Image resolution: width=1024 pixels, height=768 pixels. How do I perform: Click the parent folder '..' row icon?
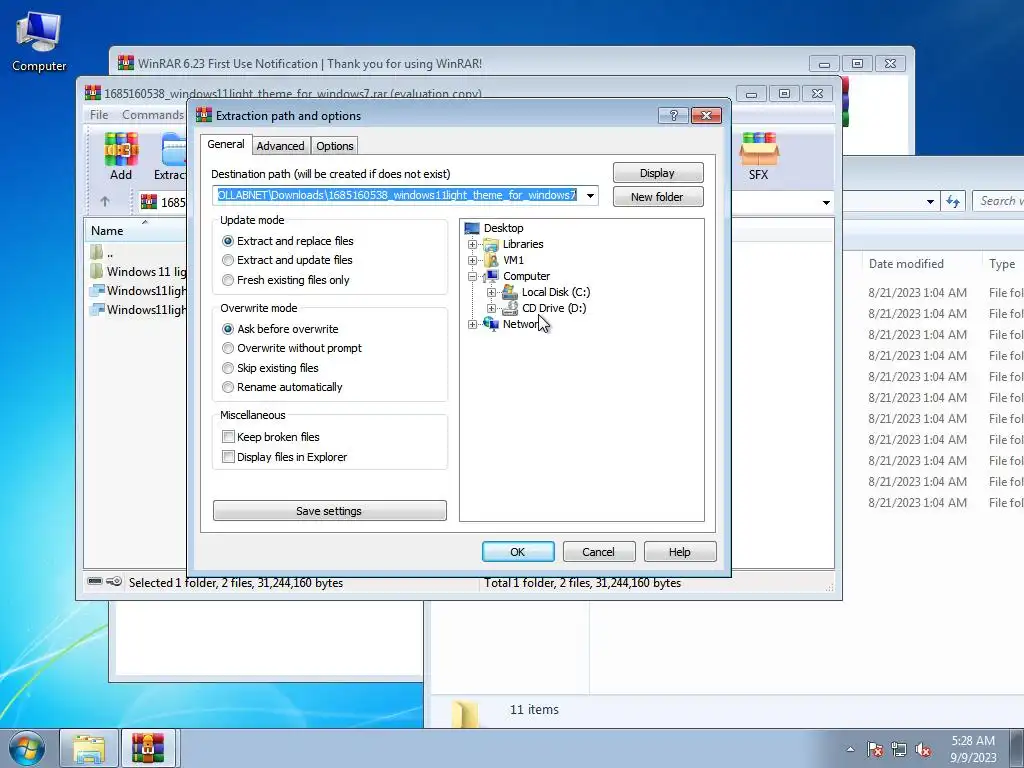click(97, 252)
